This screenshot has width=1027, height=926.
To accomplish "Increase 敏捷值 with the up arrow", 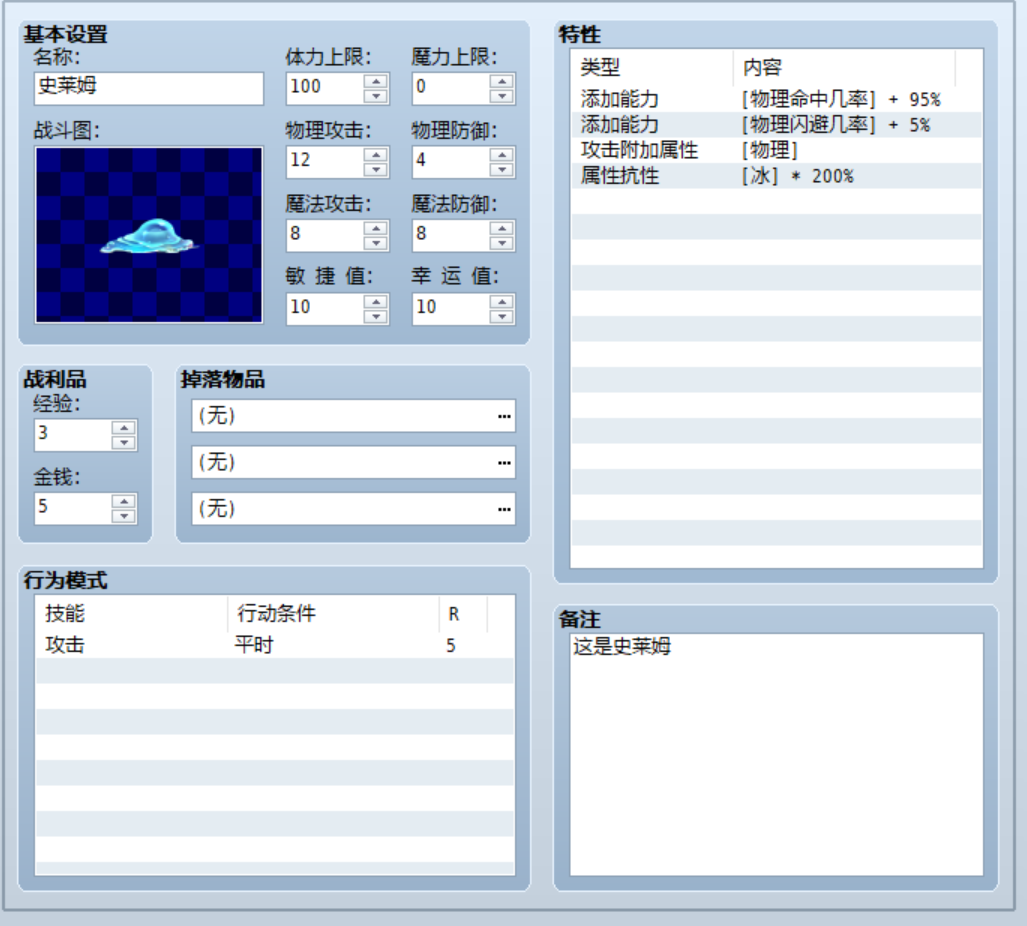I will [376, 301].
